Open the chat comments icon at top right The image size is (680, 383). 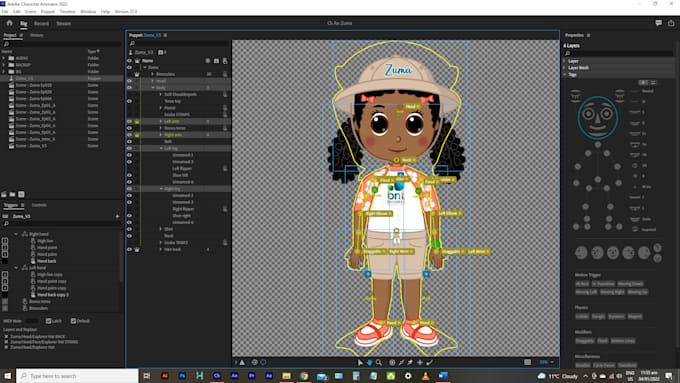[x=659, y=23]
